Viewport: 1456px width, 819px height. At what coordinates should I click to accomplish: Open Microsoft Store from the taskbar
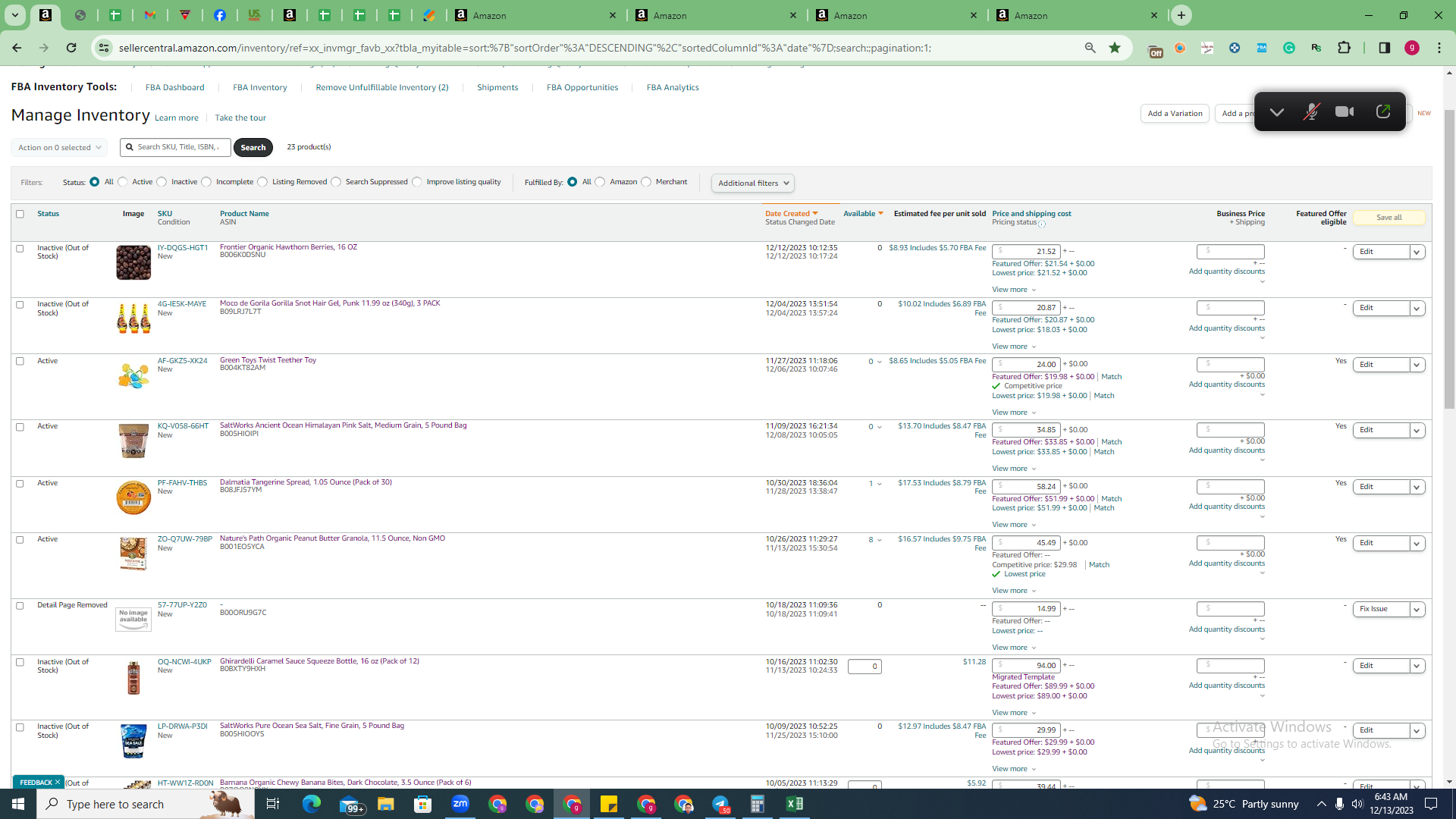tap(423, 804)
